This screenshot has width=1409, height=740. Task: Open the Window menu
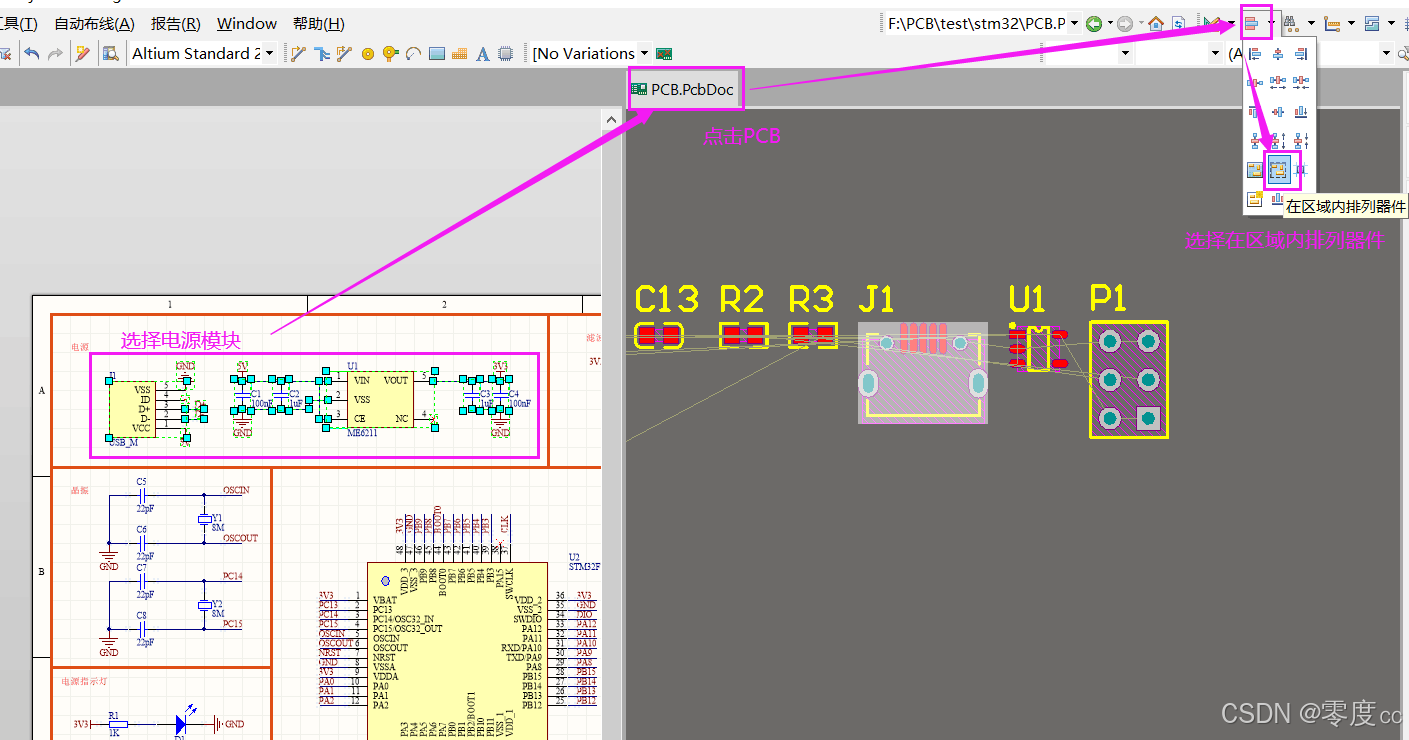click(247, 24)
